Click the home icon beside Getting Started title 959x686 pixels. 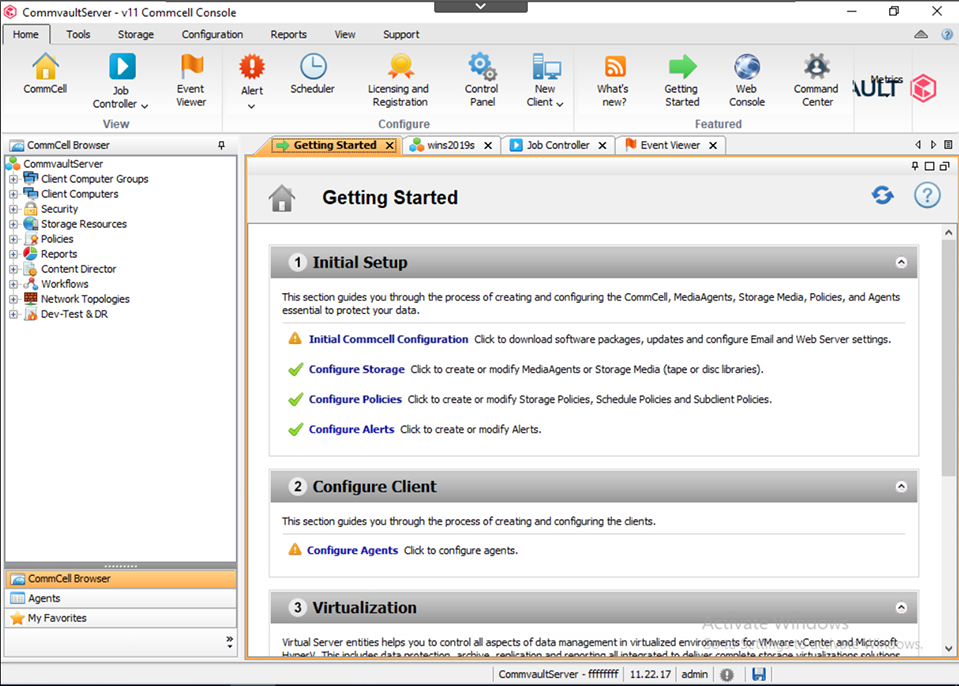point(281,198)
